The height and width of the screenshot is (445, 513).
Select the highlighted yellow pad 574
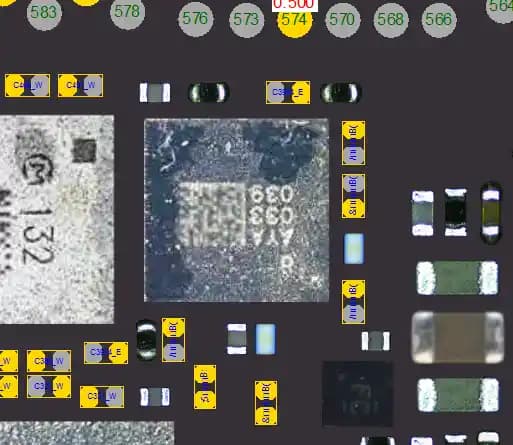[x=295, y=22]
